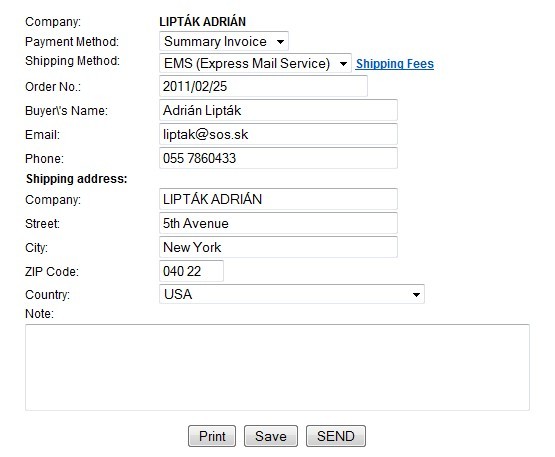This screenshot has width=555, height=457.
Task: Click inside the Note text area
Action: point(278,367)
